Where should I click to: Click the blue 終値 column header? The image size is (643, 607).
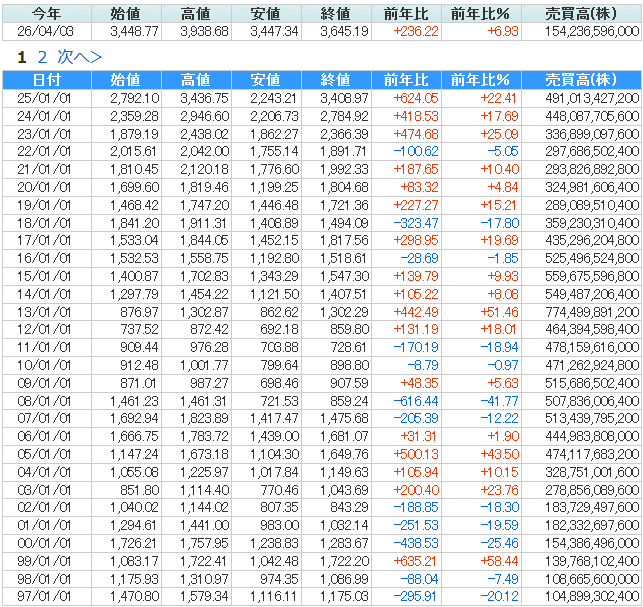(x=336, y=80)
